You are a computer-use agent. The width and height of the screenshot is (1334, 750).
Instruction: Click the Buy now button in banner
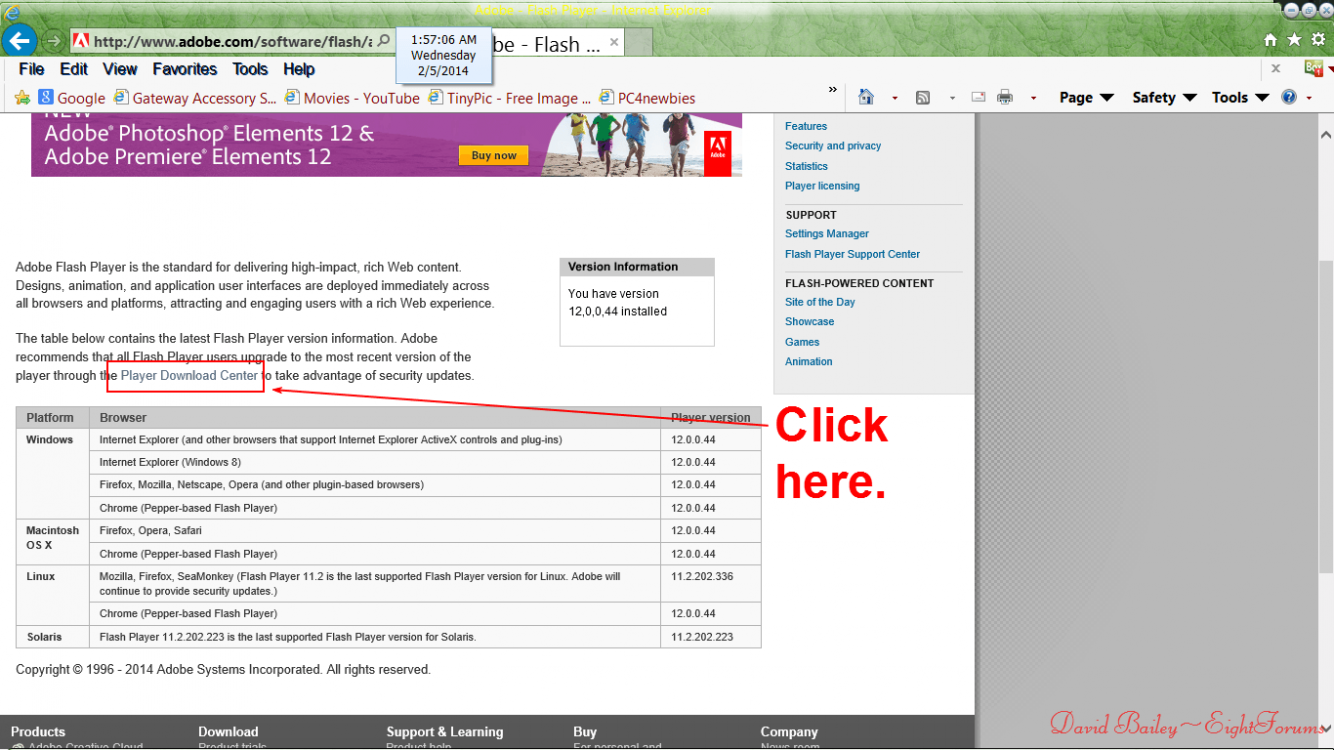(494, 155)
